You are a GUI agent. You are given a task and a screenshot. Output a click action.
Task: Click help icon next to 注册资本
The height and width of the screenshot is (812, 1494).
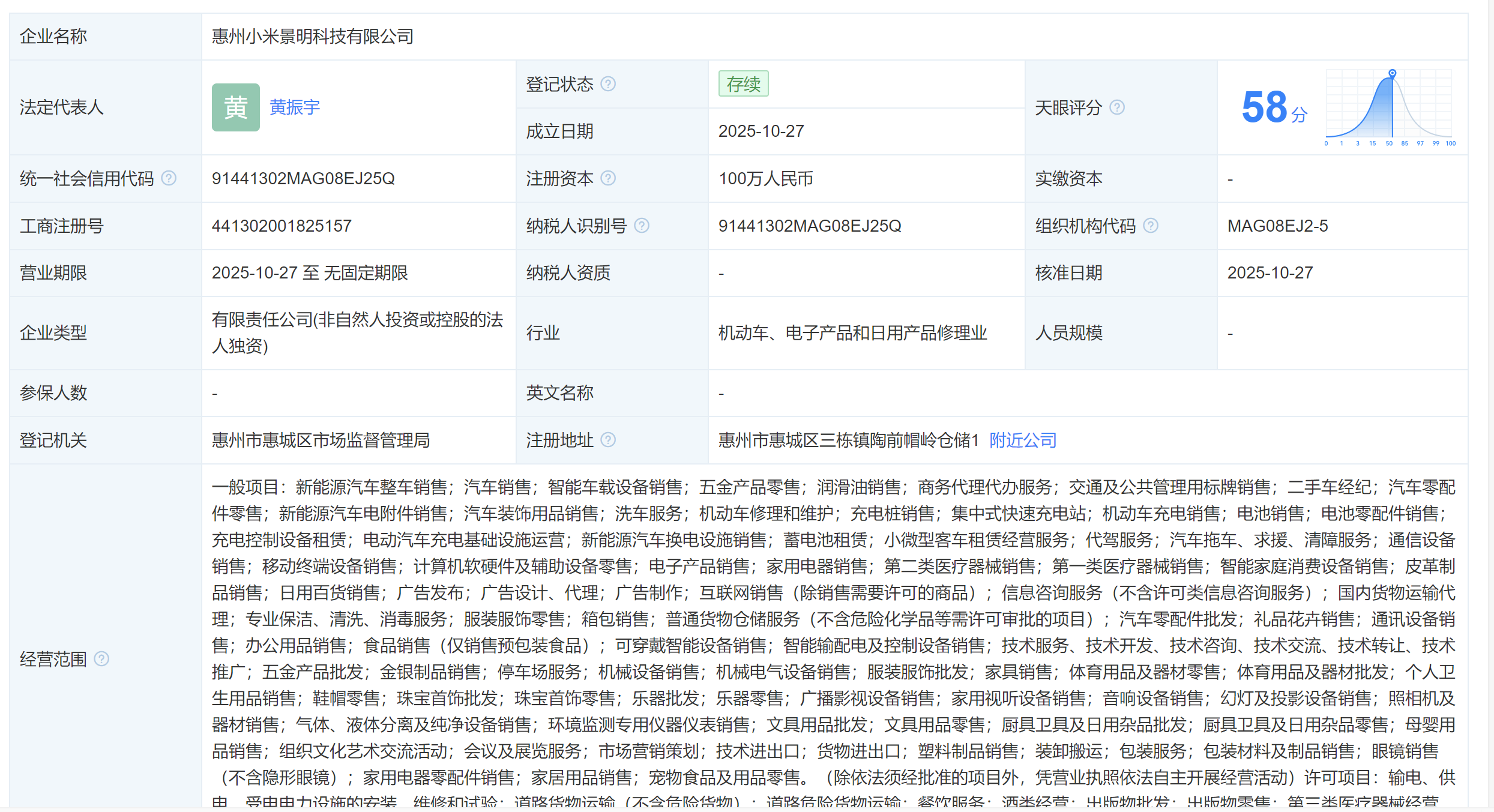point(608,178)
